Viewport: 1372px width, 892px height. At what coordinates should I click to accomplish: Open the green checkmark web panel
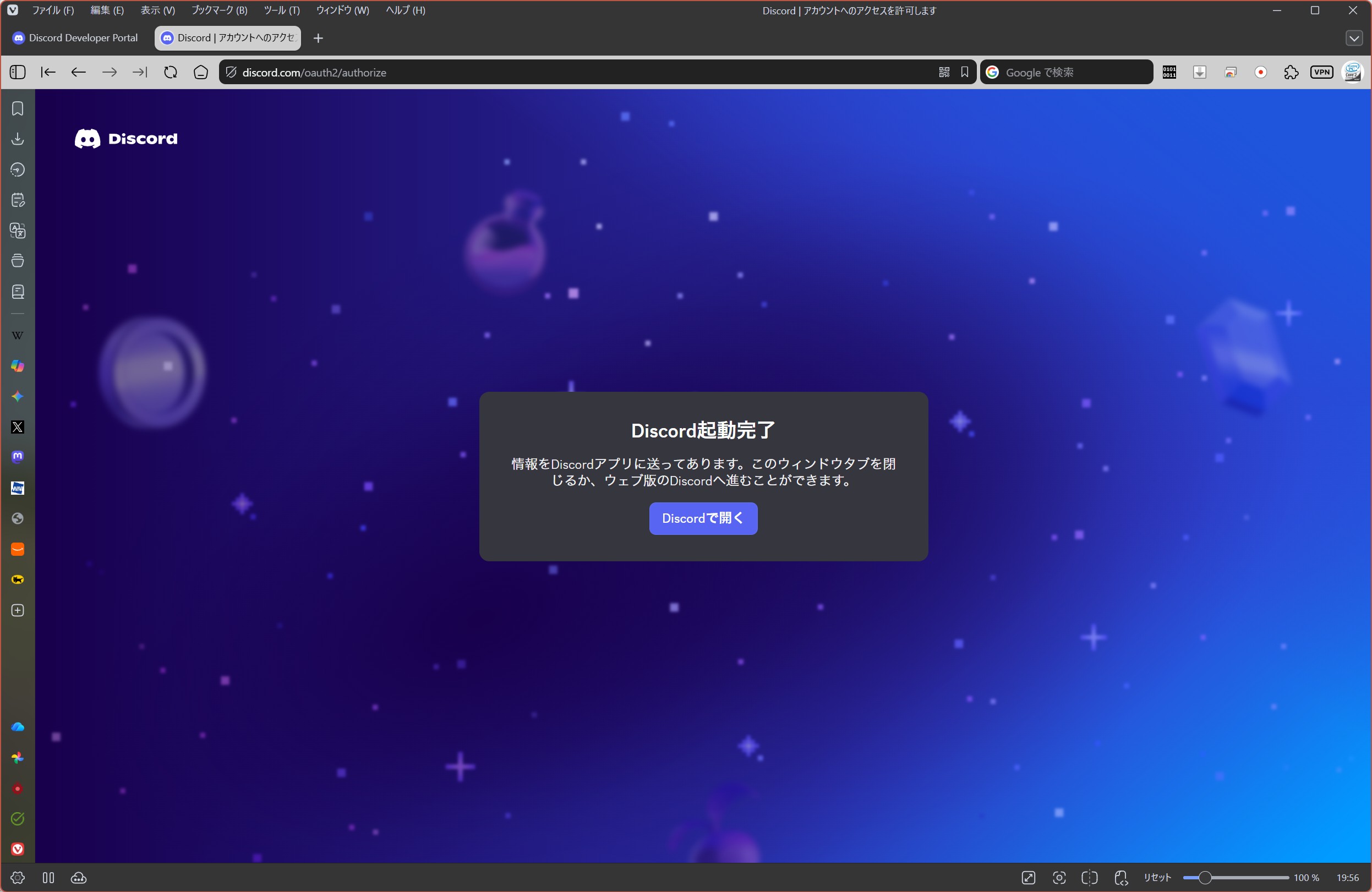tap(18, 819)
